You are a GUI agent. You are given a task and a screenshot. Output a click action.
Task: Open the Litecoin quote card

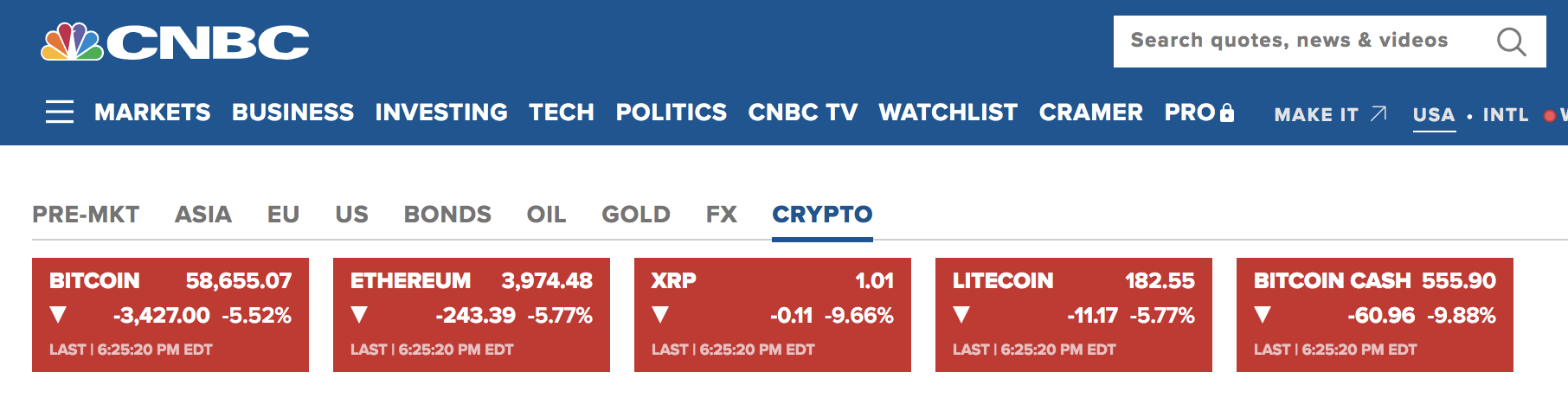pos(1073,315)
